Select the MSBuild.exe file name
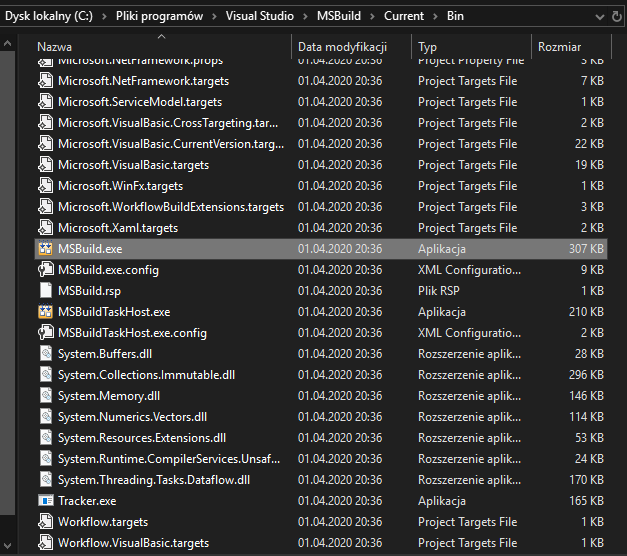Screen dimensions: 627x556 pyautogui.click(x=90, y=249)
